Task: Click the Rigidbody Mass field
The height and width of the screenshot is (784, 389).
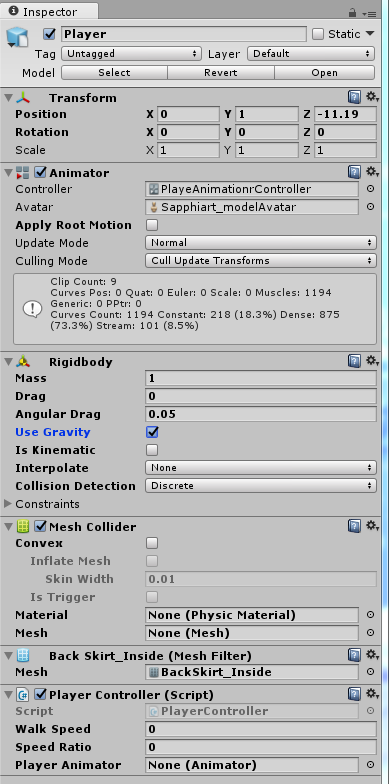Action: tap(260, 378)
